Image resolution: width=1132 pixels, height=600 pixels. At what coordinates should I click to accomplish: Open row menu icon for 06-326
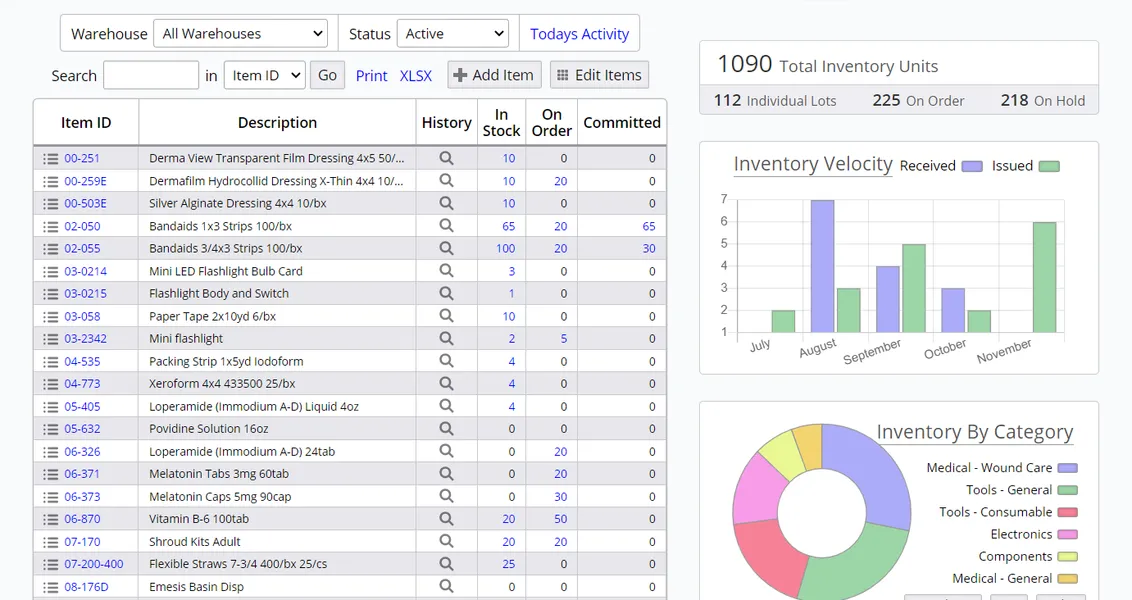pos(51,452)
